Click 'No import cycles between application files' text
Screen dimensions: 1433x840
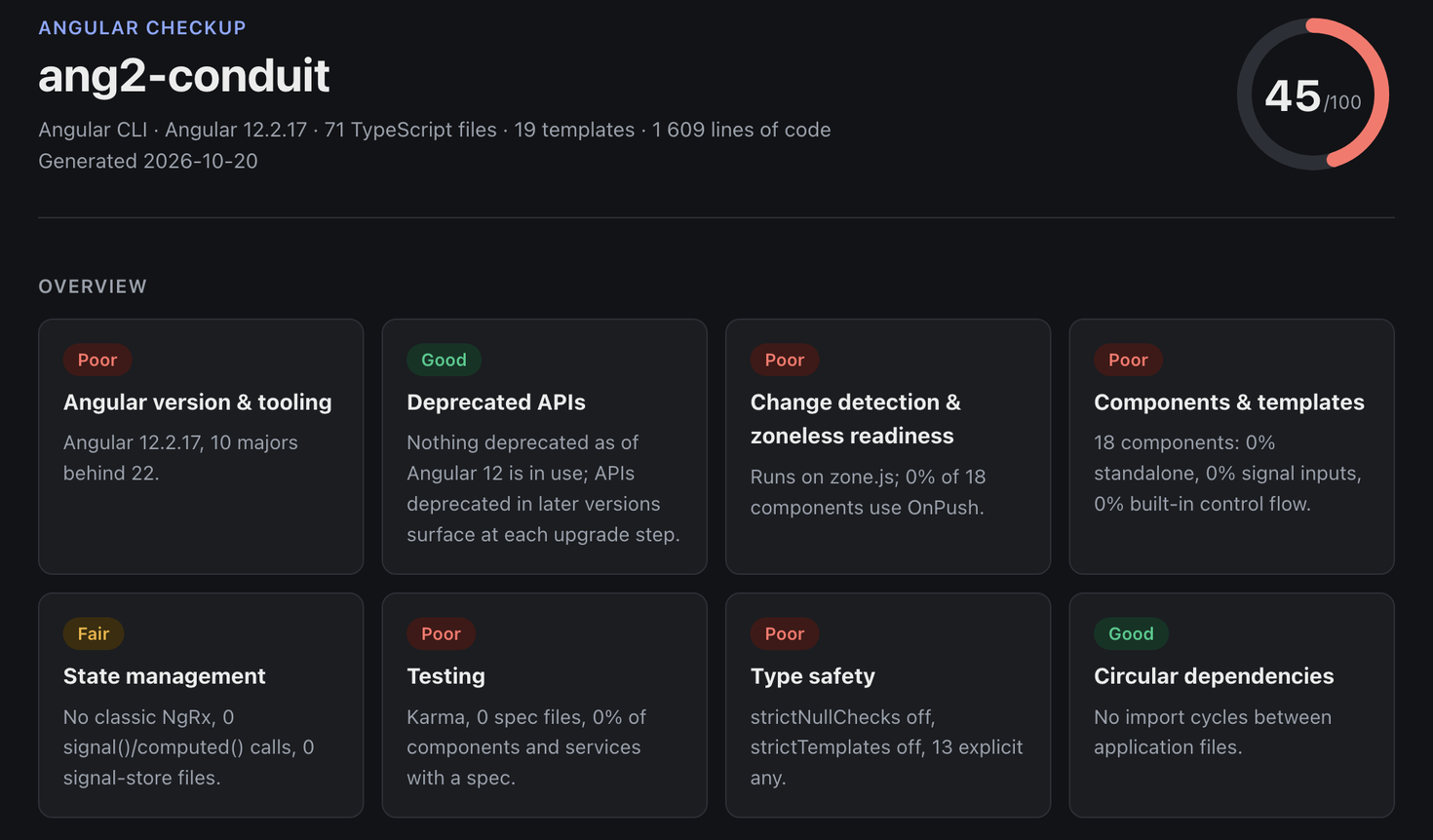point(1213,732)
